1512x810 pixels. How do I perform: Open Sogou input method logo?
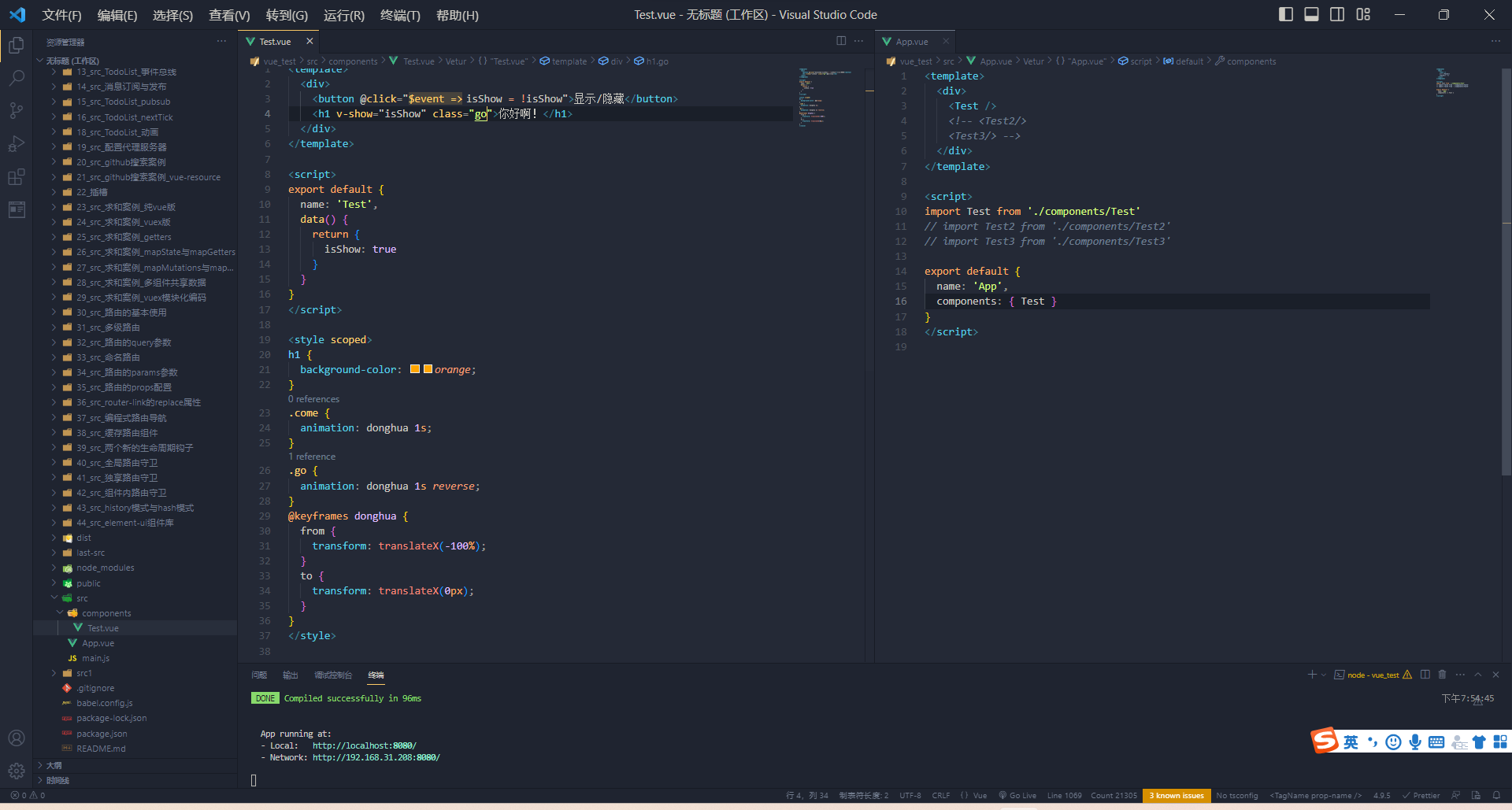pos(1325,741)
